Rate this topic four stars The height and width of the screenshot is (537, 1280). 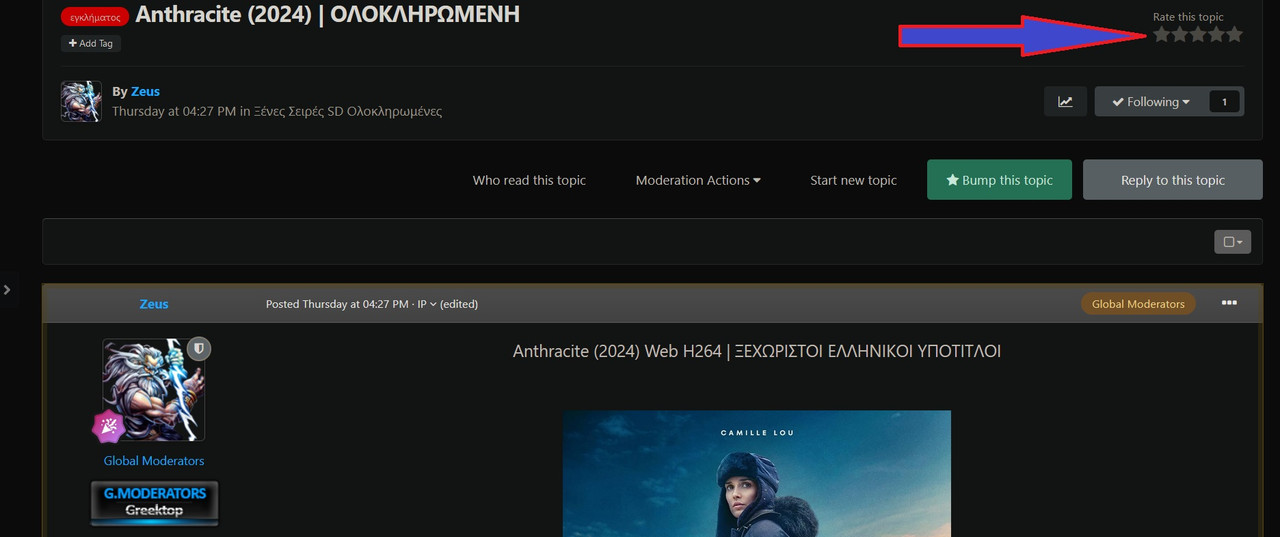[x=1216, y=34]
